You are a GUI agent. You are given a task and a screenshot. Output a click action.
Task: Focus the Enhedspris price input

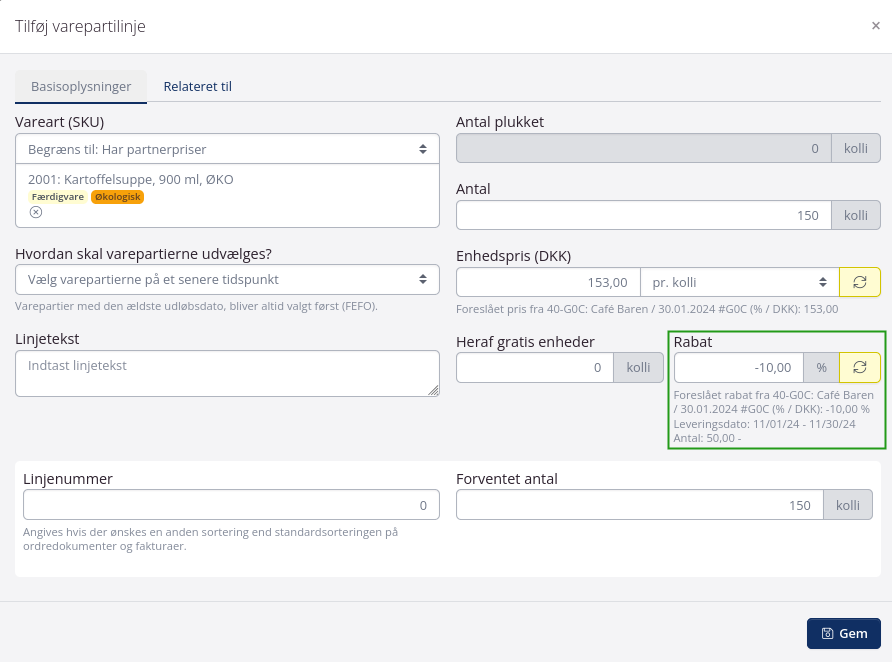coord(547,282)
